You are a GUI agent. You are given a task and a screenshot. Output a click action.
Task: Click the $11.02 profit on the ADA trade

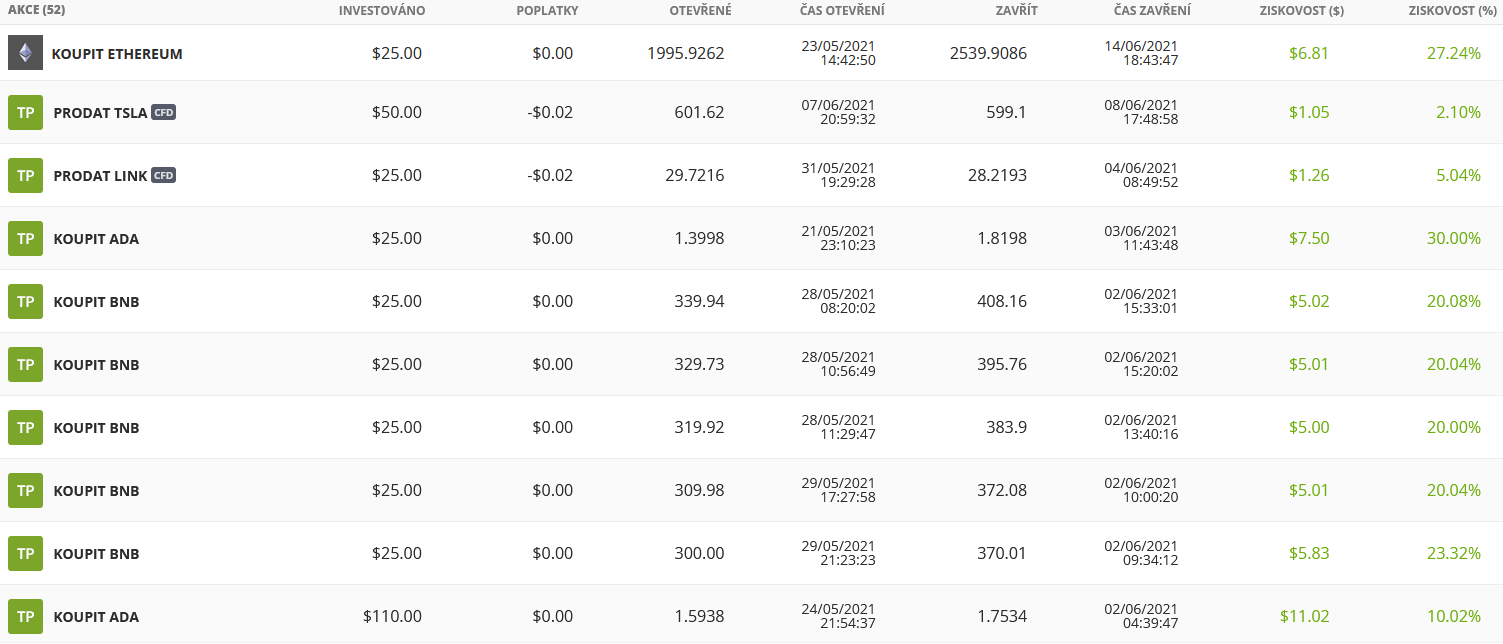pyautogui.click(x=1304, y=616)
